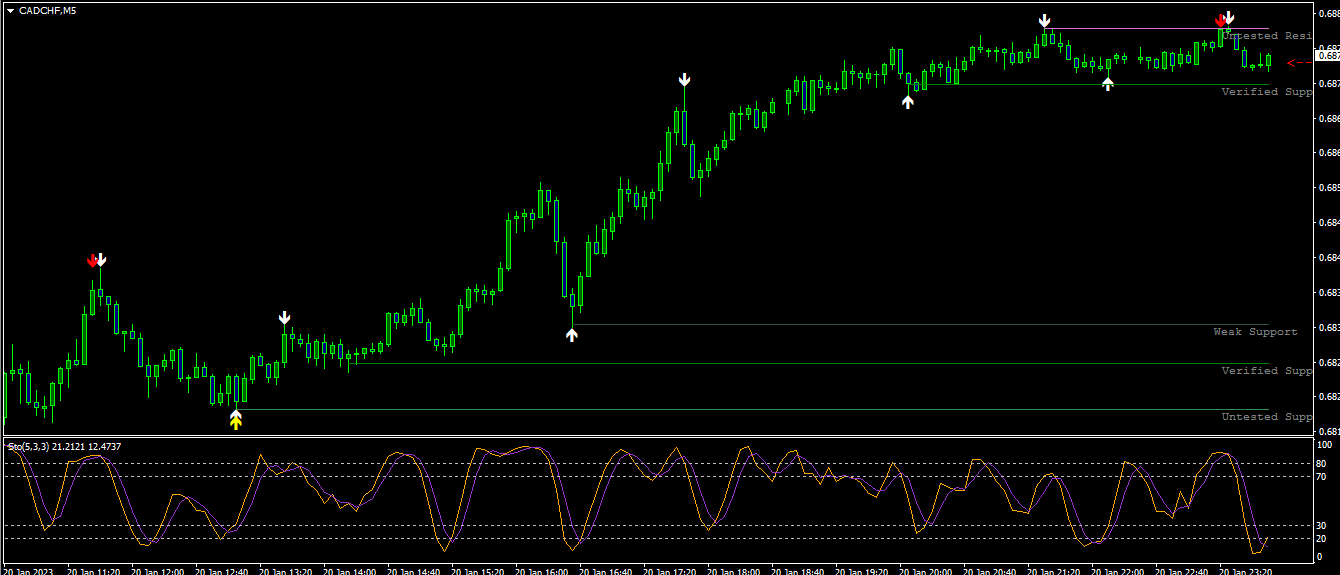Select the yellow up arrow below the 12:40 low
This screenshot has height=575, width=1340.
tap(236, 423)
